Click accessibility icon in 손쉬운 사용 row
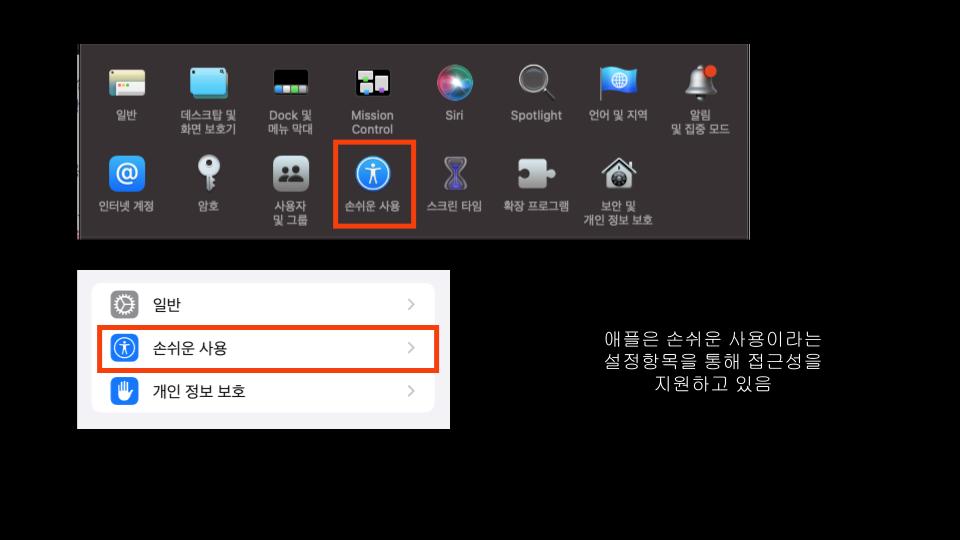960x540 pixels. click(x=124, y=348)
